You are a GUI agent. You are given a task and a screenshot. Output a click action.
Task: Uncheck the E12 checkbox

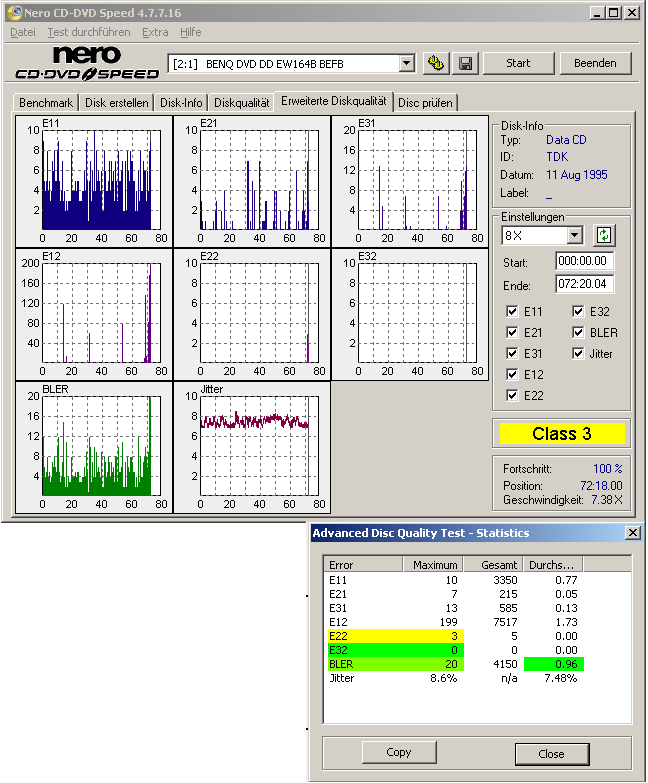[x=512, y=374]
